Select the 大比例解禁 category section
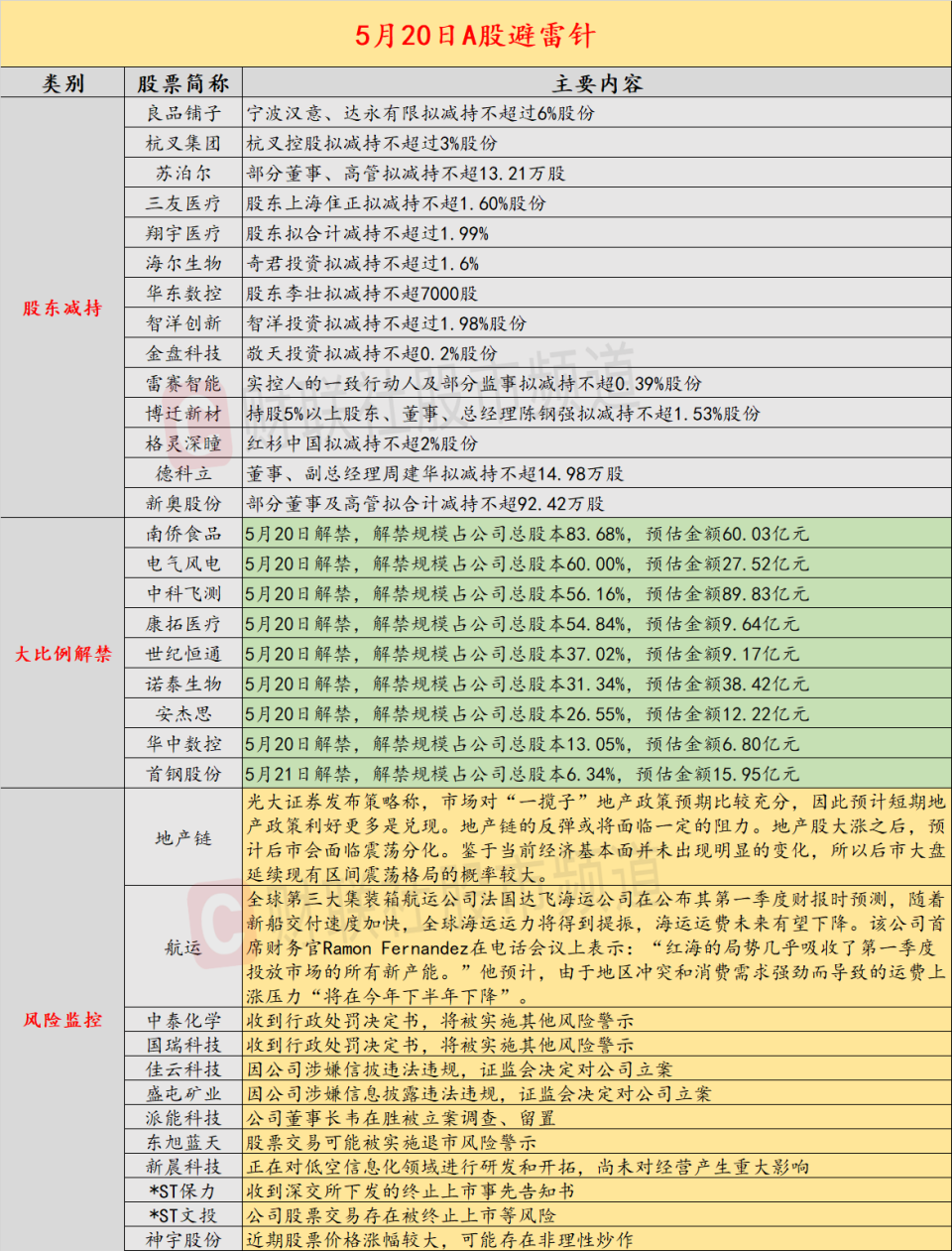 (59, 653)
